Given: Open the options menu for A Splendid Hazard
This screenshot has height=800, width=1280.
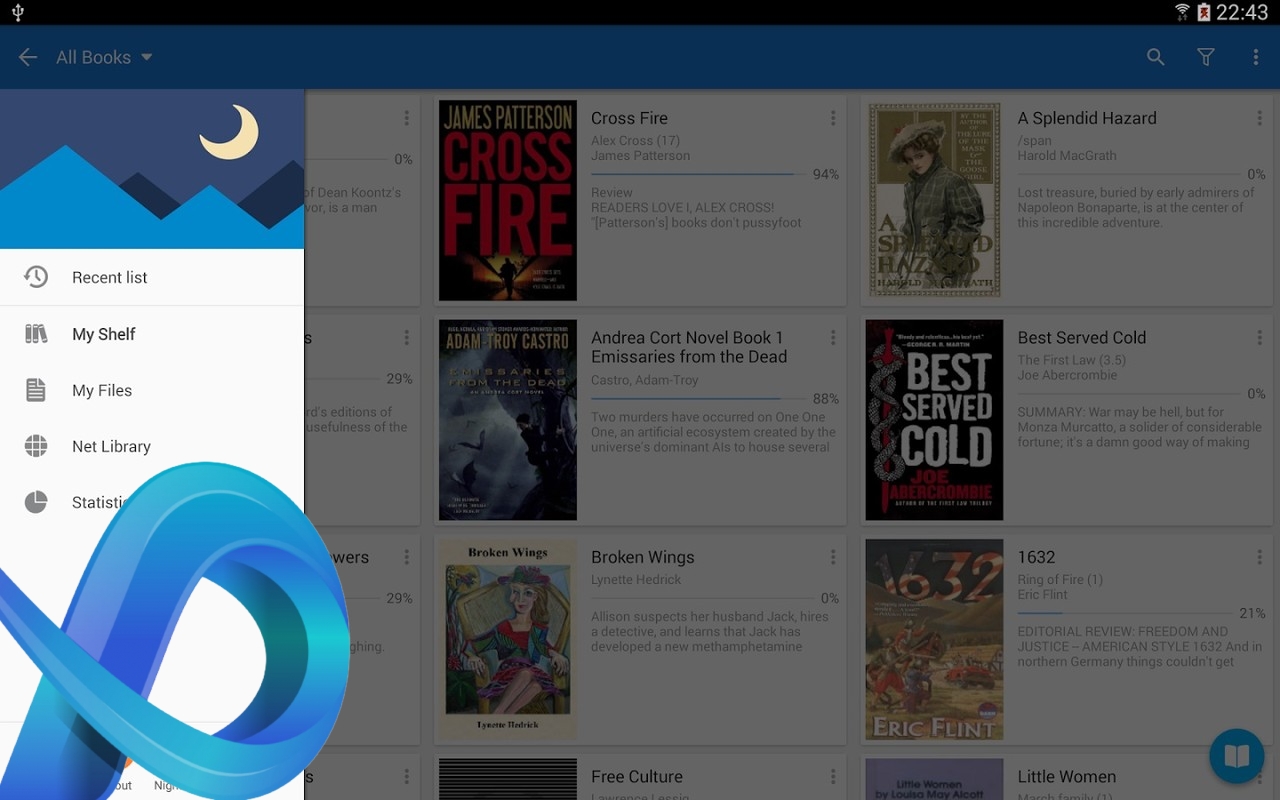Looking at the screenshot, I should (1259, 118).
